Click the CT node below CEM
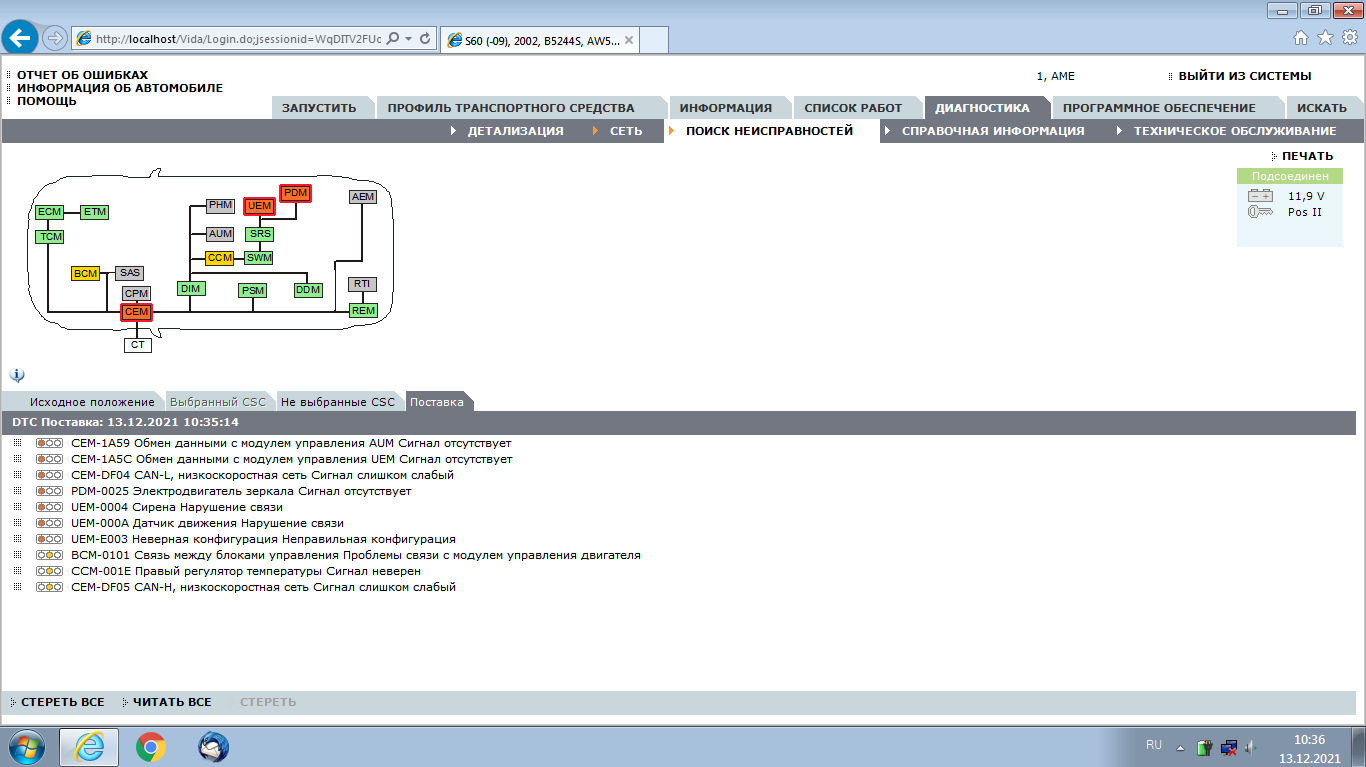The image size is (1366, 767). pos(138,345)
